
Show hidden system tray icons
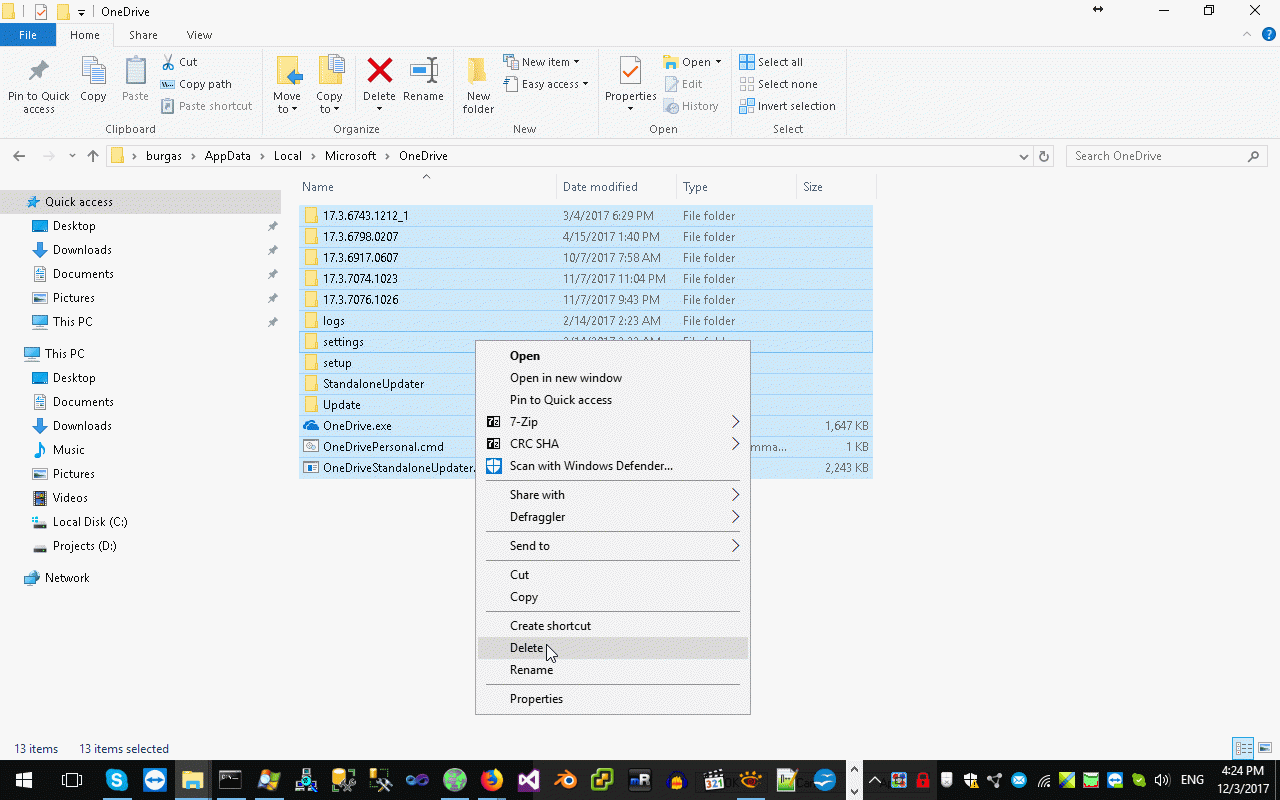pos(875,780)
